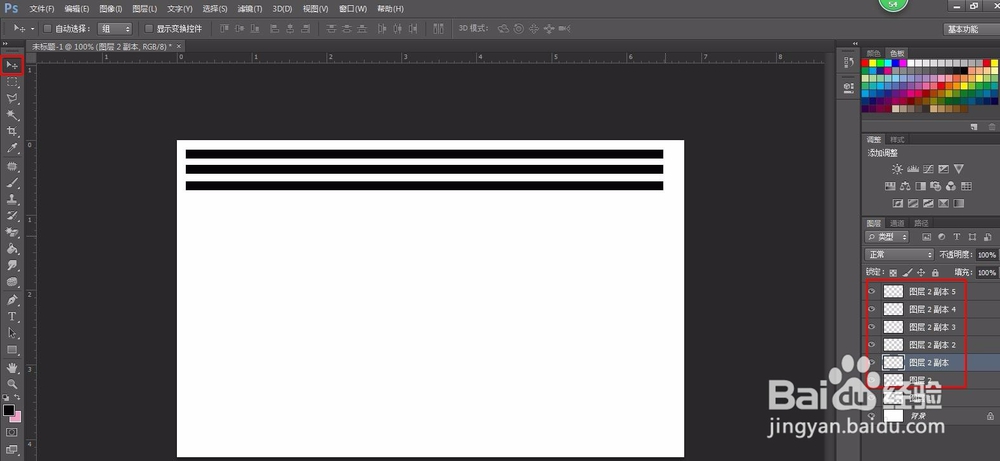The height and width of the screenshot is (461, 1000).
Task: Toggle lock transparent pixels icon
Action: coord(893,272)
